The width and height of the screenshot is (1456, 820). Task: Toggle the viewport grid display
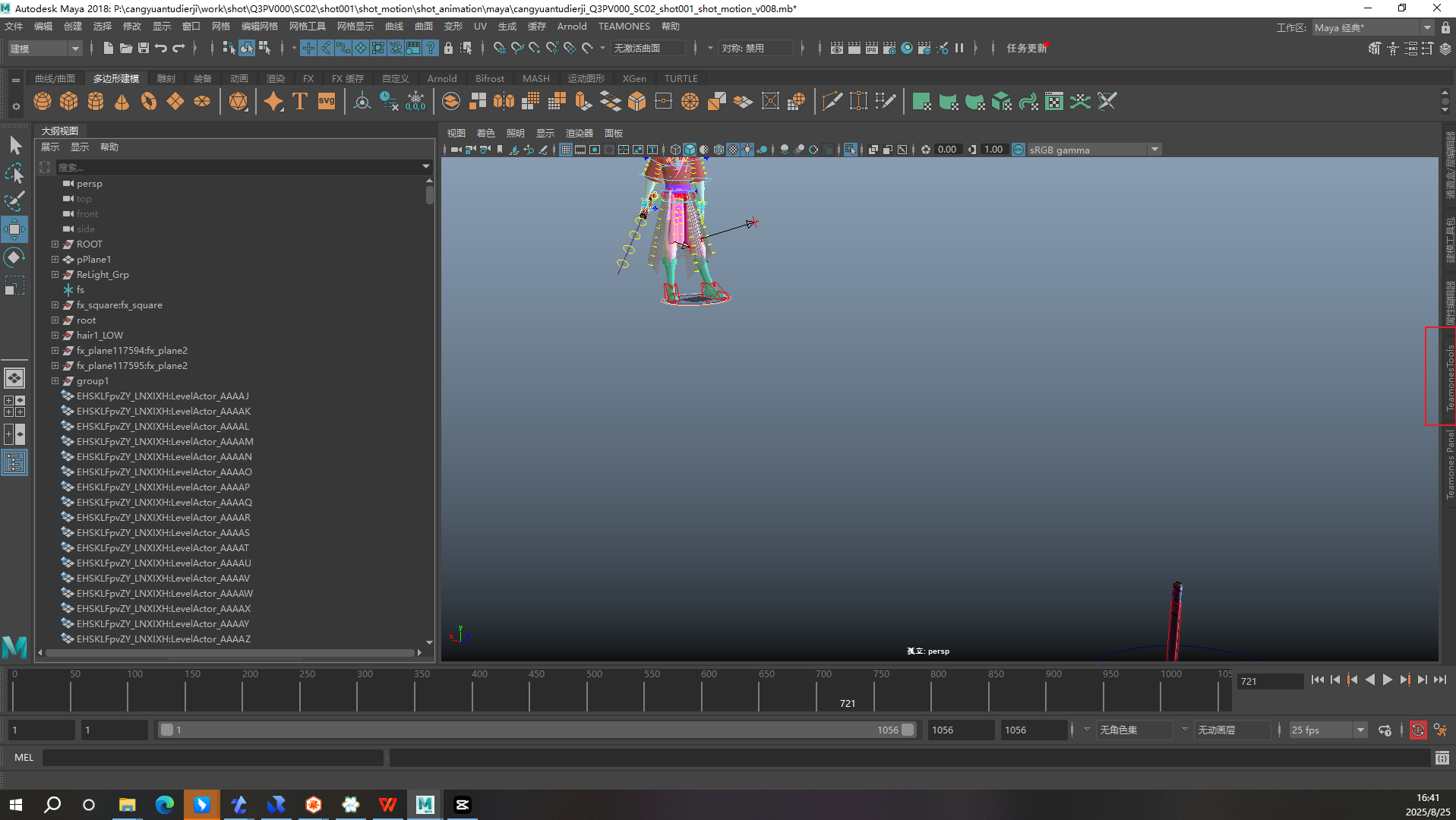(566, 150)
